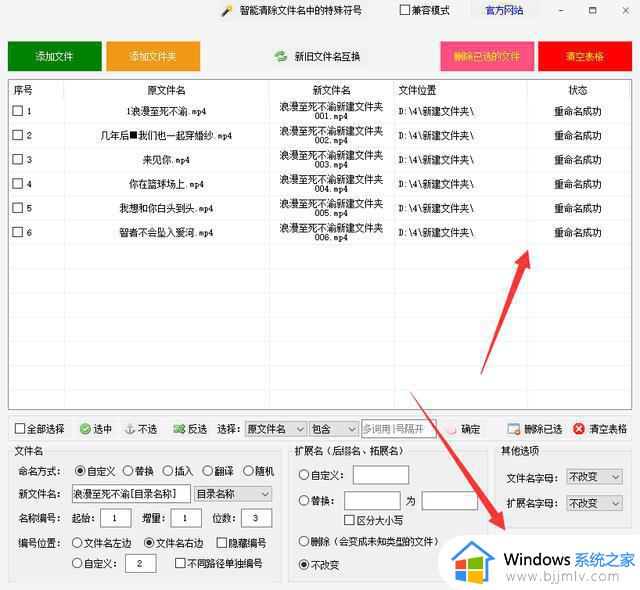Select the 插入 naming method radio
The height and width of the screenshot is (590, 640).
(168, 471)
